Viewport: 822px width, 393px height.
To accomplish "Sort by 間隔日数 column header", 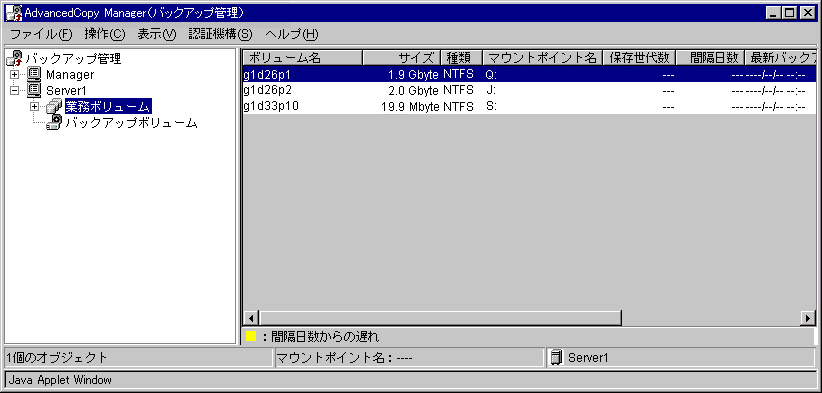I will (710, 57).
